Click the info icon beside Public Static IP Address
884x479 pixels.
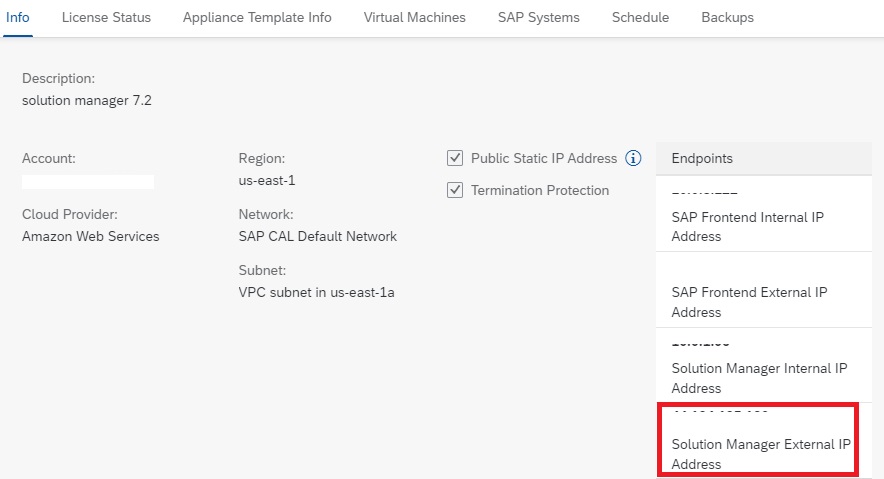[x=633, y=158]
